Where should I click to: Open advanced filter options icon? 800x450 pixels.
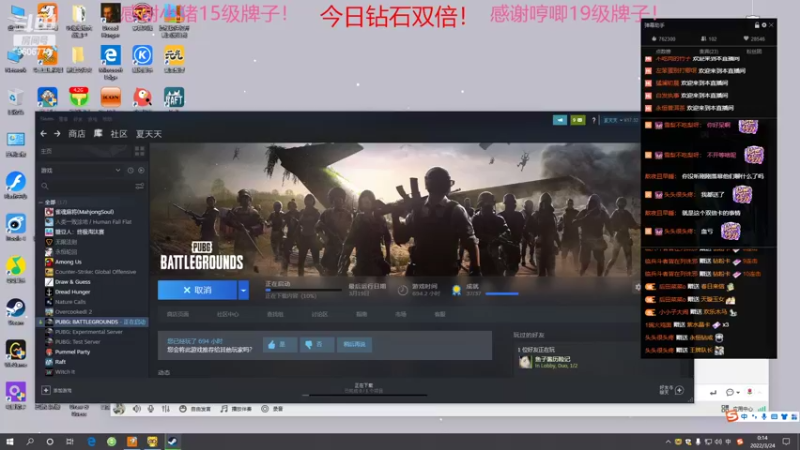(x=139, y=186)
